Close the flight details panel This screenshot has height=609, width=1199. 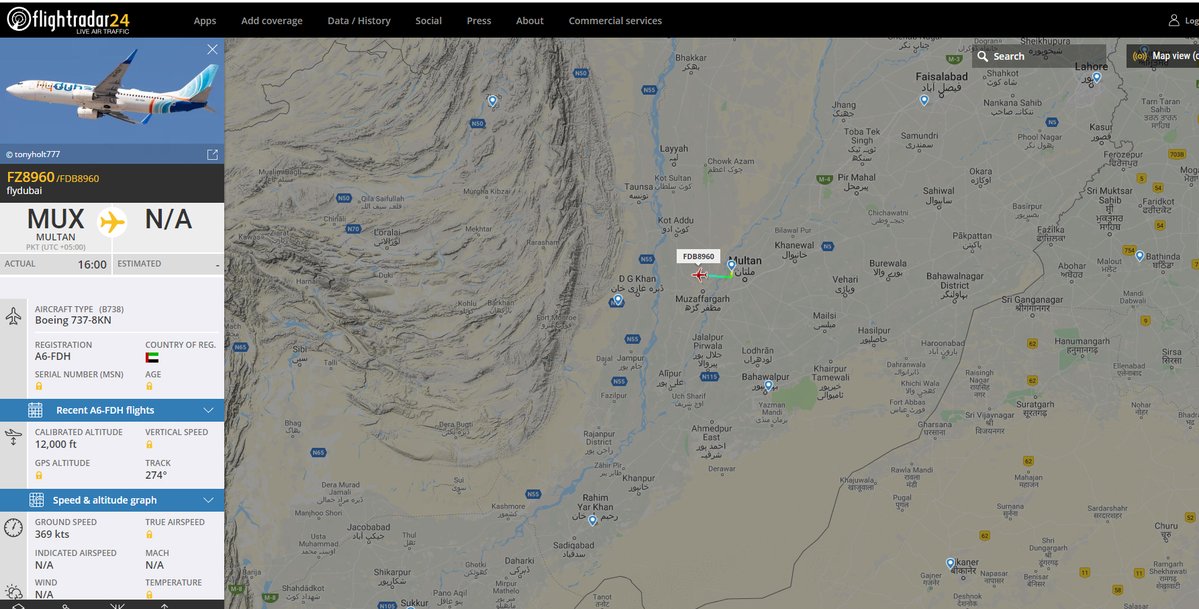212,49
